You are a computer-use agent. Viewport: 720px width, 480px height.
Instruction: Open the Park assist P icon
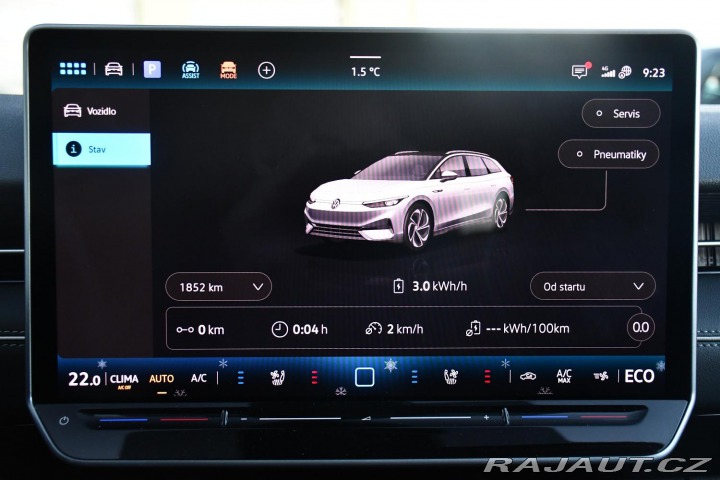[152, 69]
